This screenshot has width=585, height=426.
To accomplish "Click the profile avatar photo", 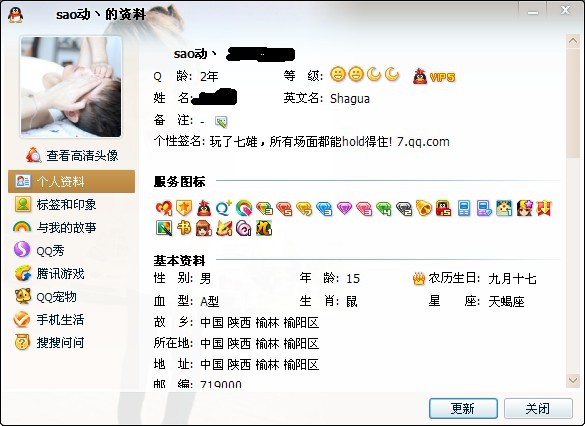I will 71,87.
